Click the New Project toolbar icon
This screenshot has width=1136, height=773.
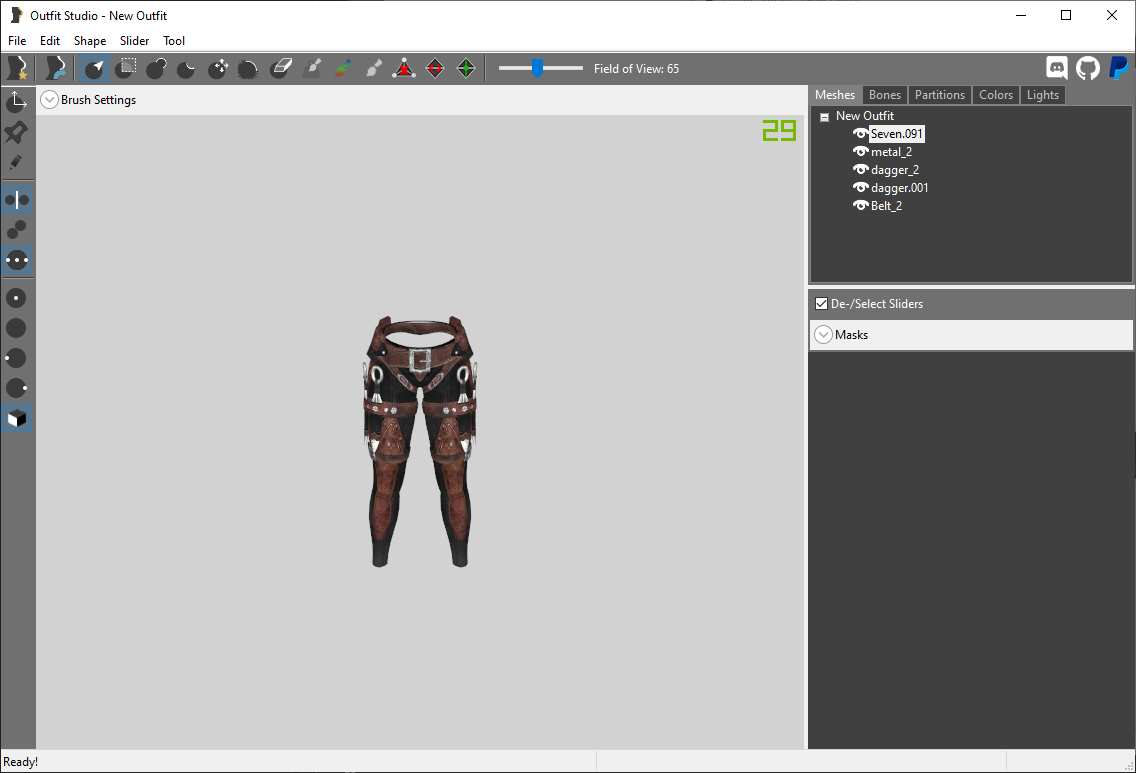coord(17,69)
